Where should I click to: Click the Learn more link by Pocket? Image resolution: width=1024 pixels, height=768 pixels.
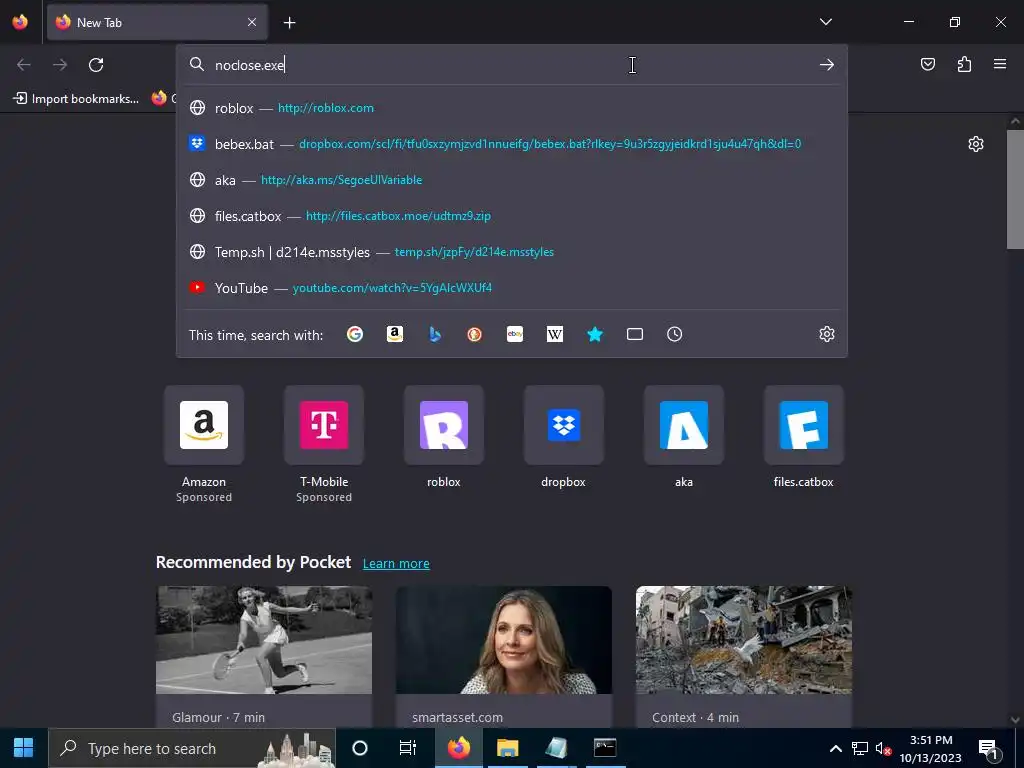point(396,564)
